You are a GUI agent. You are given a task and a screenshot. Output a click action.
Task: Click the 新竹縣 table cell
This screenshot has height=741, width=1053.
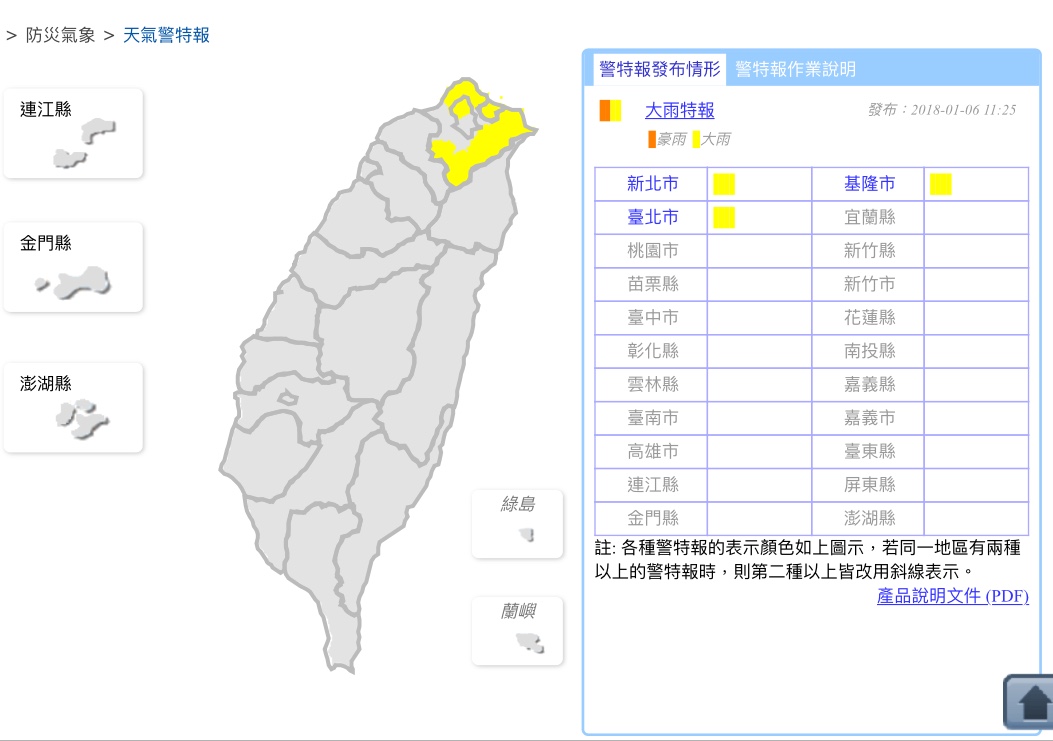(869, 251)
